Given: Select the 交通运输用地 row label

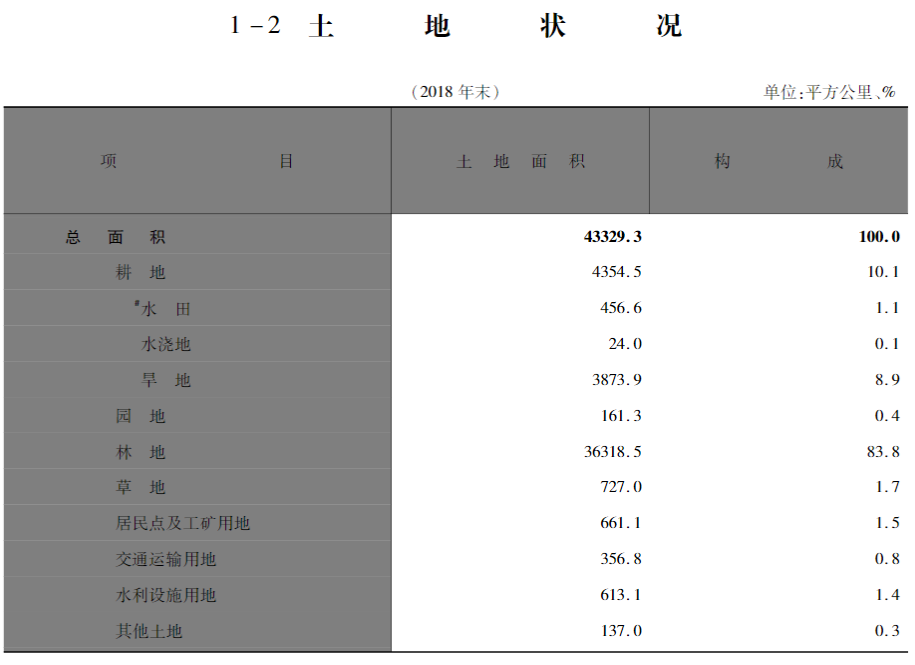Looking at the screenshot, I should pos(165,559).
